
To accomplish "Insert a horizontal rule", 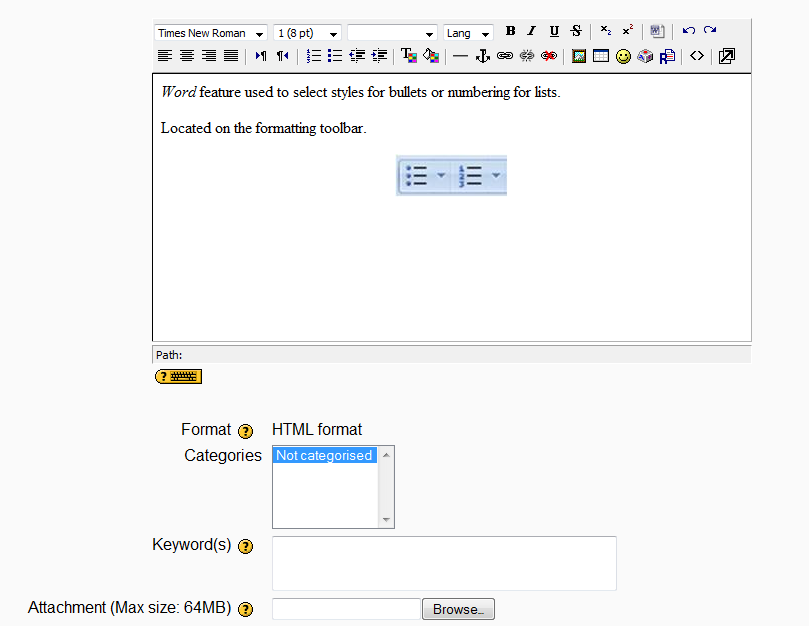I will click(x=460, y=56).
